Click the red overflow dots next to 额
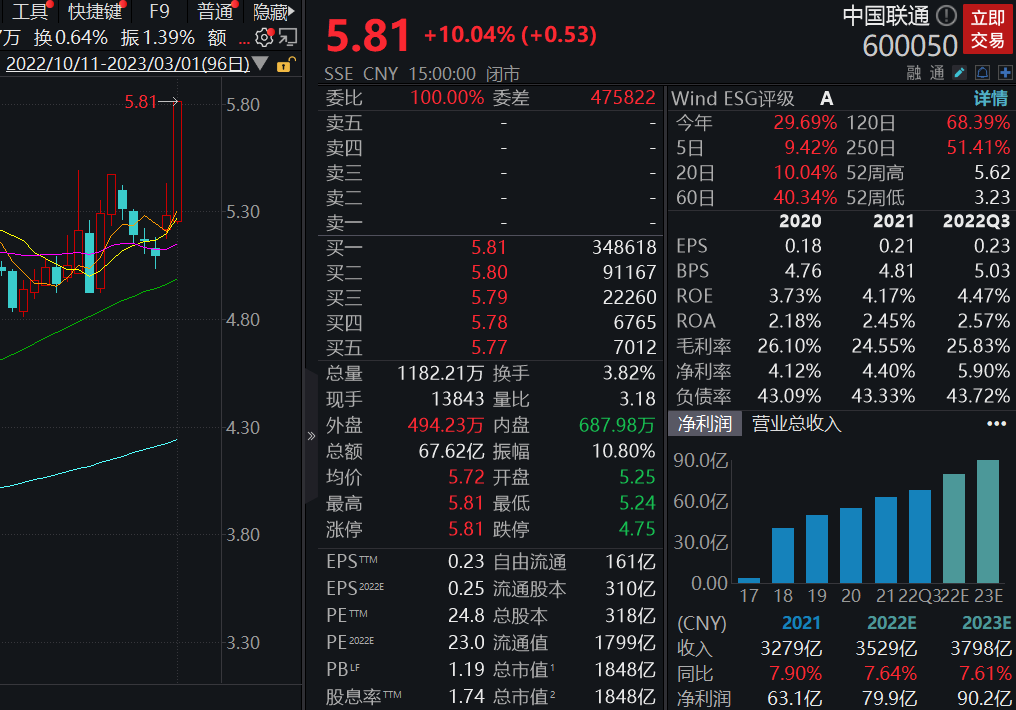The height and width of the screenshot is (710, 1016). point(244,40)
